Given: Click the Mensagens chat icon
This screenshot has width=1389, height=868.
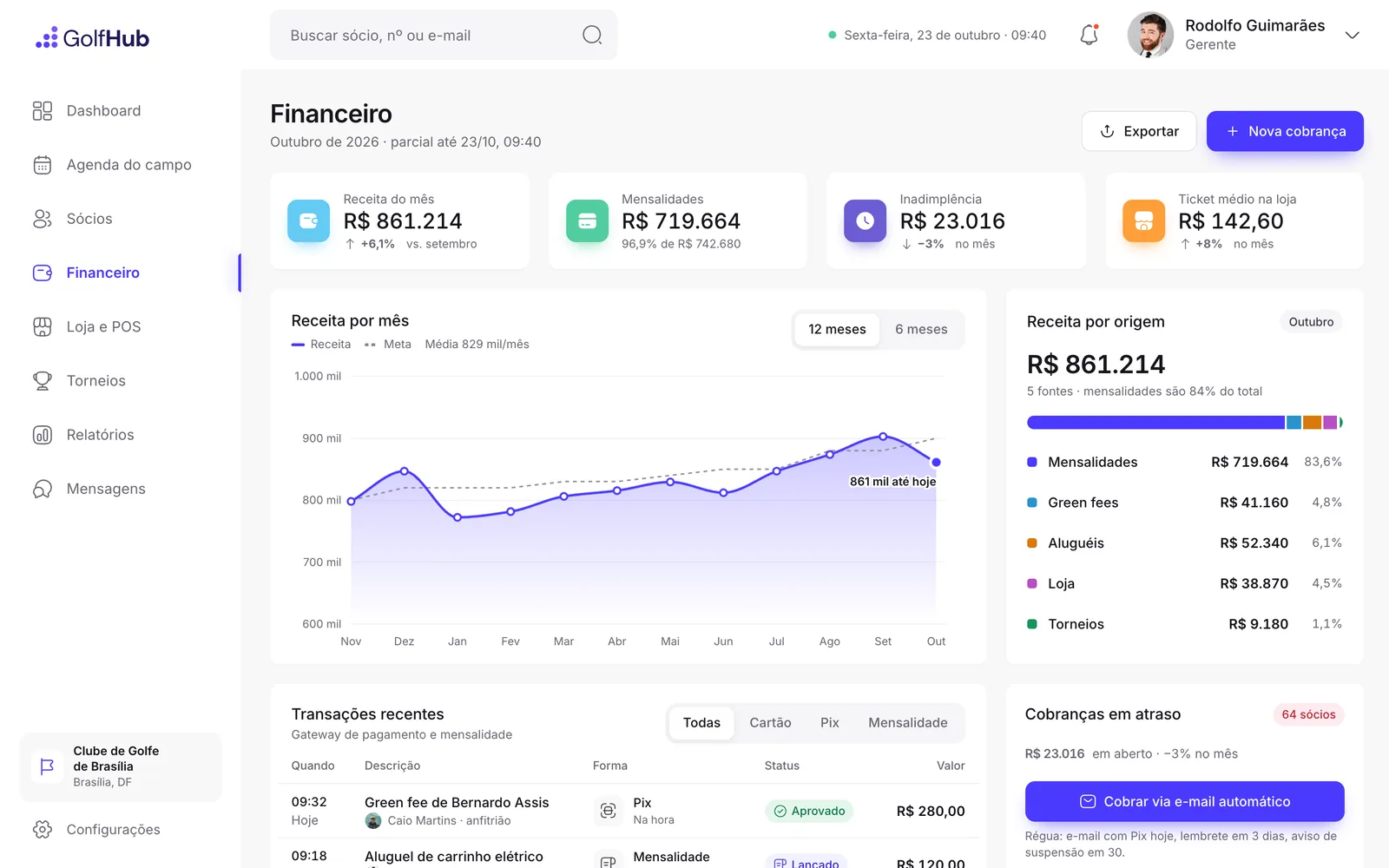Looking at the screenshot, I should pyautogui.click(x=43, y=489).
